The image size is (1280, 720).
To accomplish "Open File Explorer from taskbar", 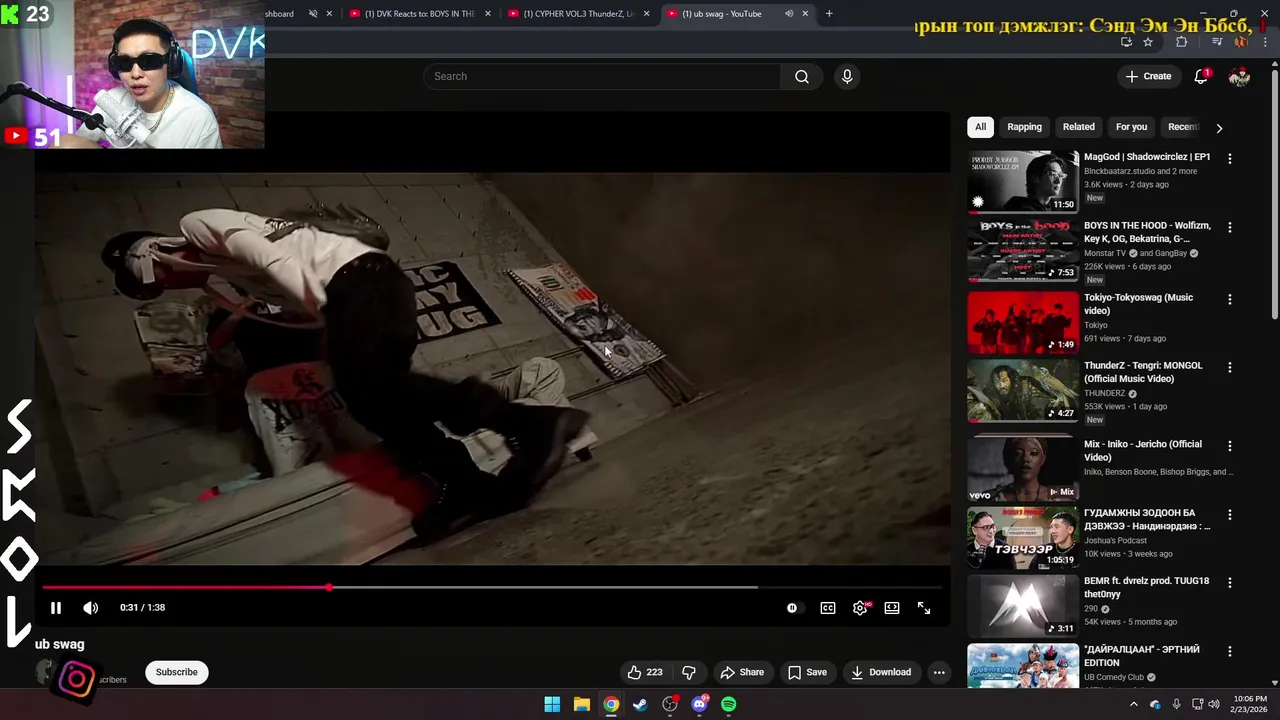I will 581,704.
